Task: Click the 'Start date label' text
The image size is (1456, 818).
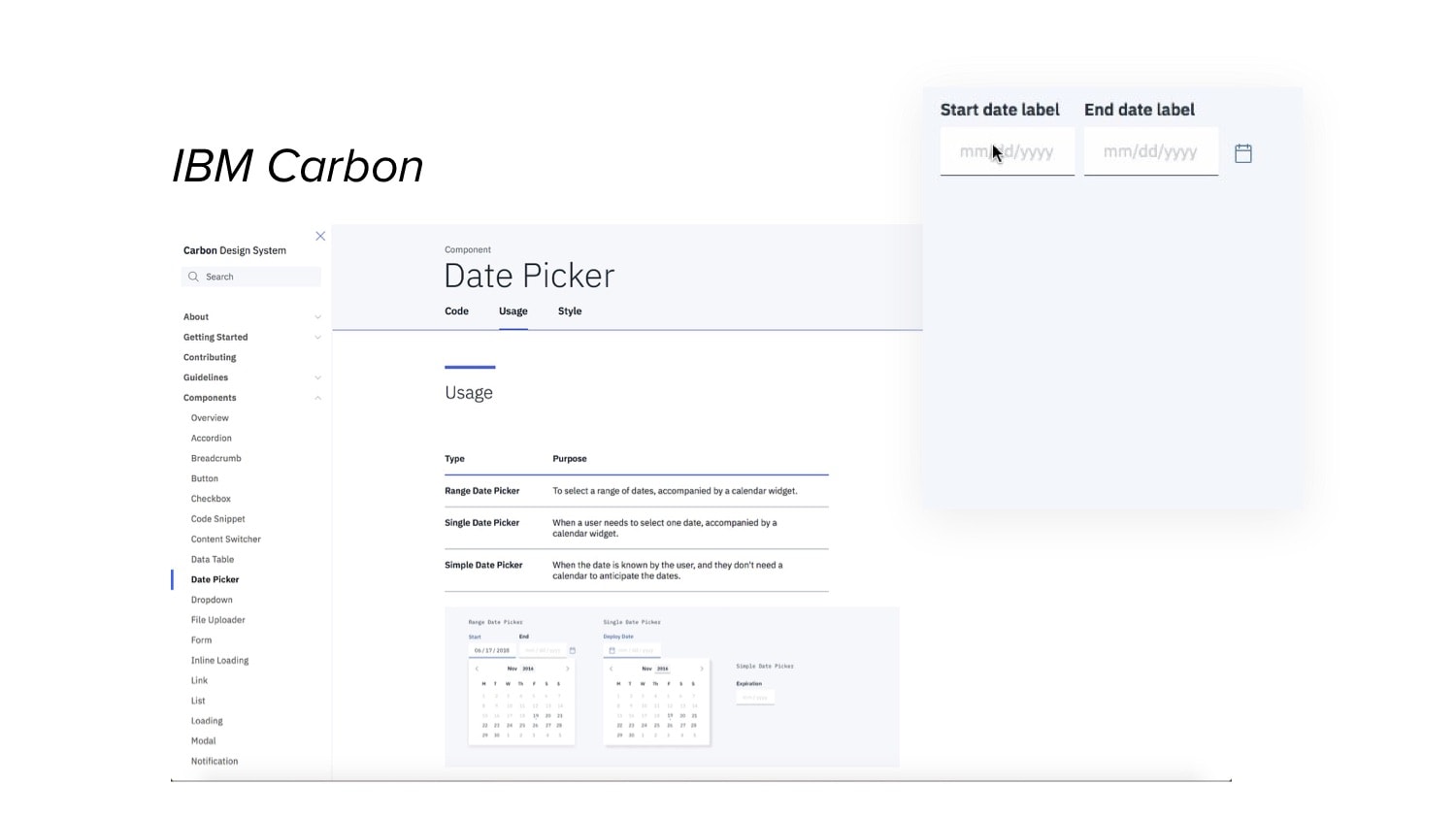Action: point(1000,110)
